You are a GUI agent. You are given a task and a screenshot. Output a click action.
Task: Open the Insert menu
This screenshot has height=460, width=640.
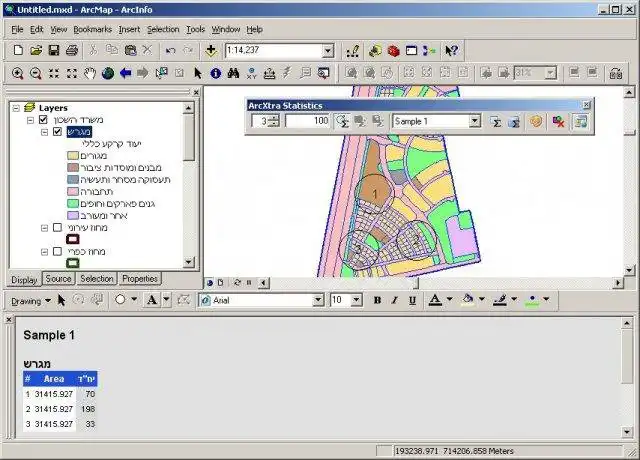coord(129,29)
